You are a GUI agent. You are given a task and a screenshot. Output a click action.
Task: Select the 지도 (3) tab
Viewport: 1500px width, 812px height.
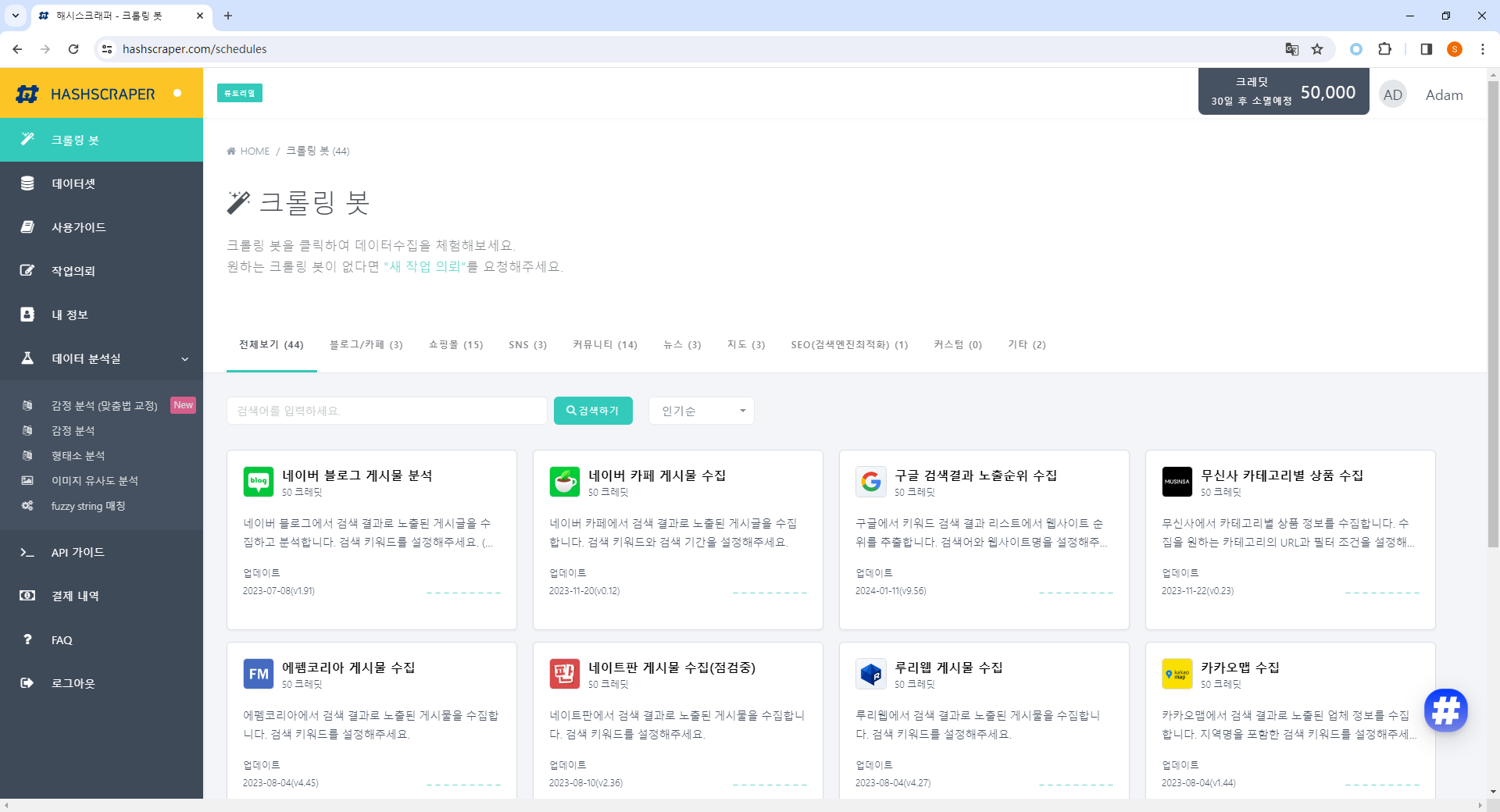point(746,344)
